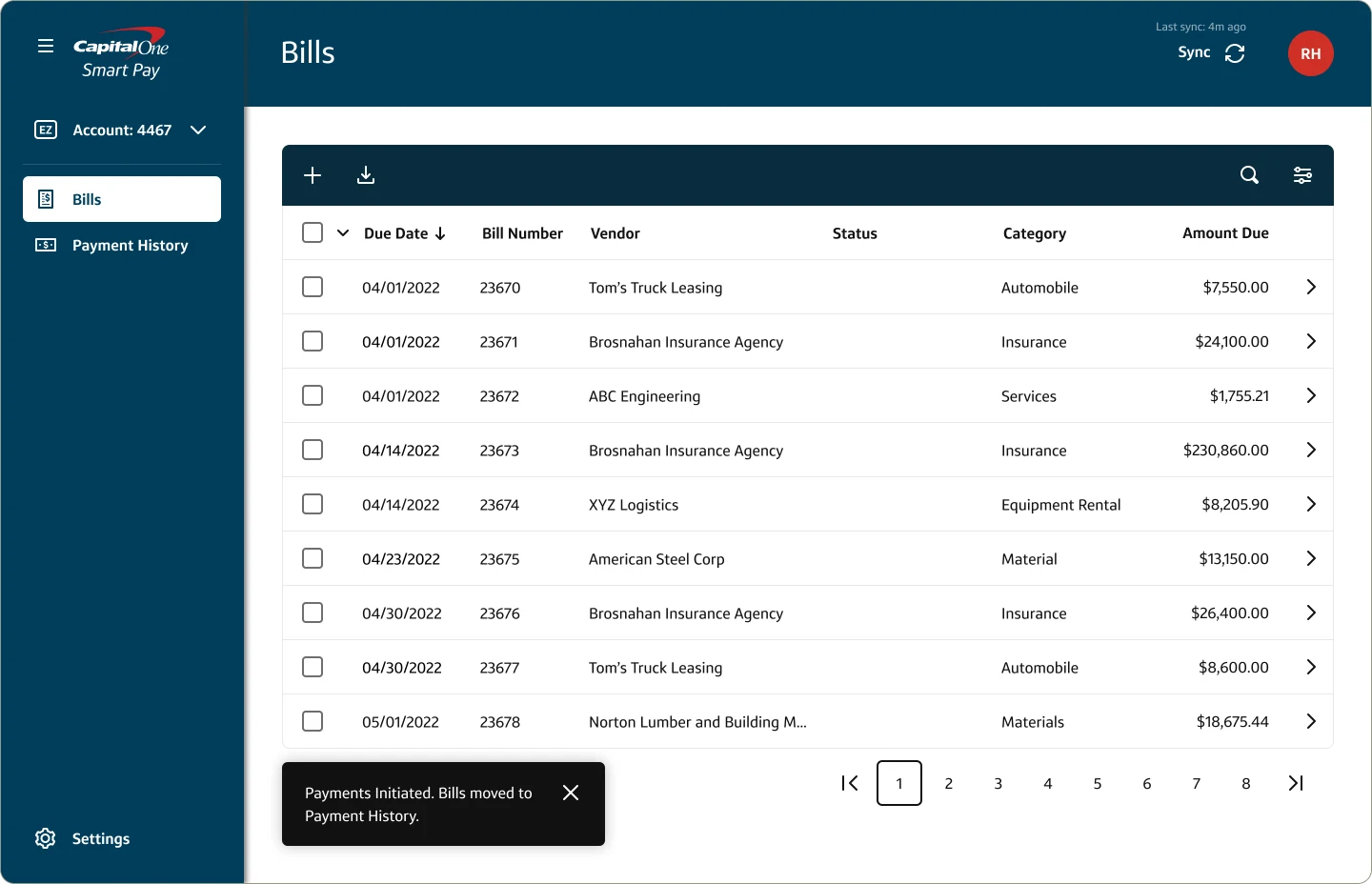Screen dimensions: 1372x884
Task: Click the Amount Due column header
Action: pos(1225,232)
